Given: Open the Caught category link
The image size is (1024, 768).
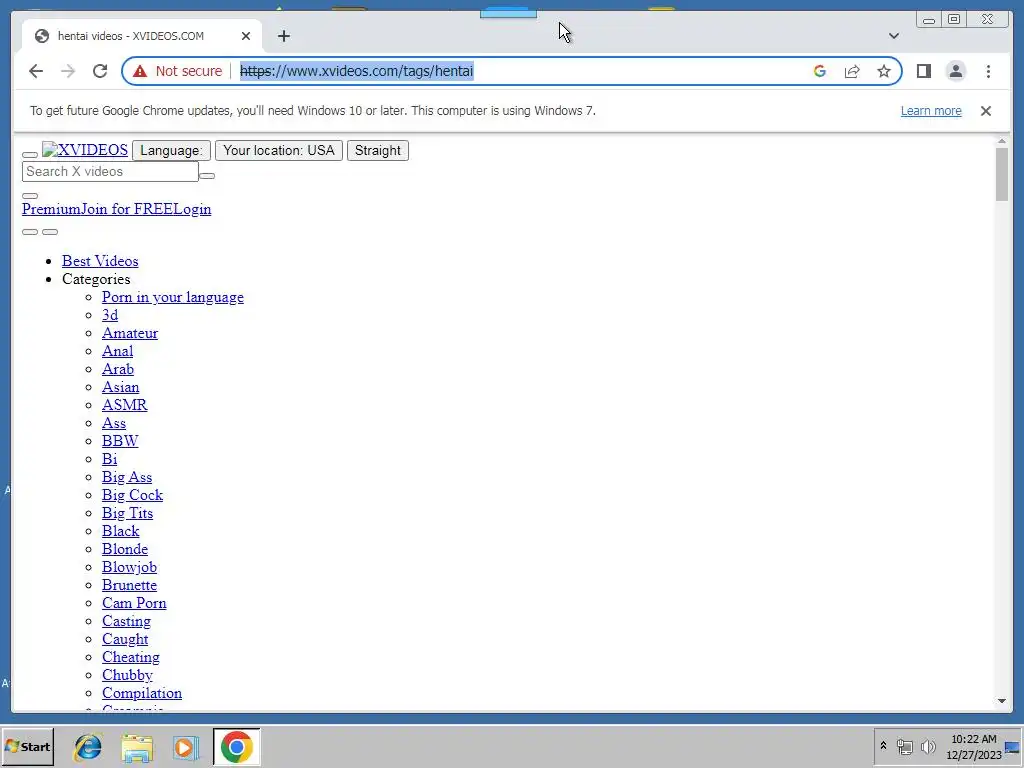Looking at the screenshot, I should coord(125,639).
